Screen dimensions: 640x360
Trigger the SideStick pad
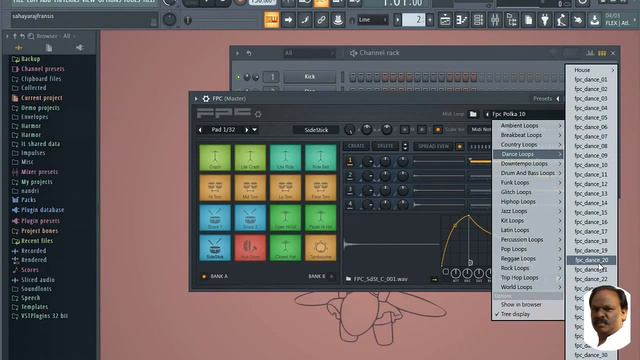tap(215, 248)
